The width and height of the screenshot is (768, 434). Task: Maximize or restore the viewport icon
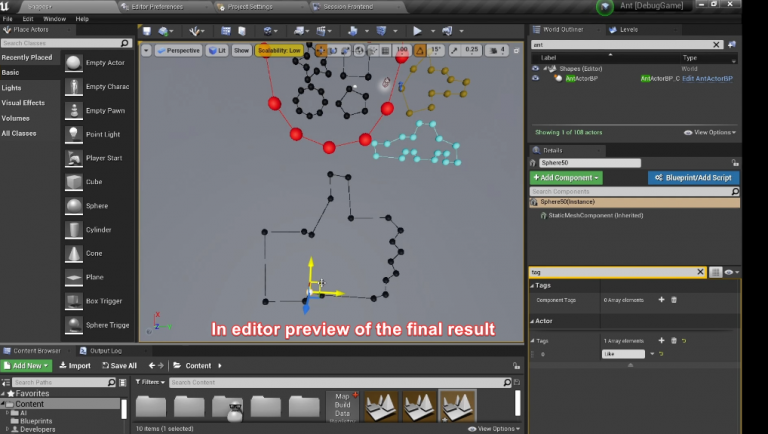(x=516, y=50)
